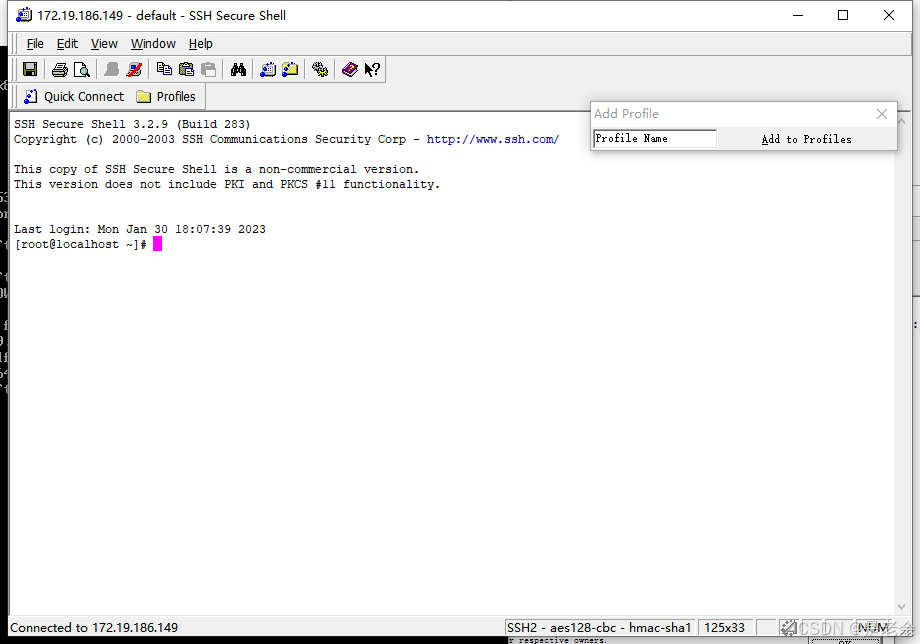Click the 'PKI and PKCS #11 functionality' line

click(x=227, y=184)
